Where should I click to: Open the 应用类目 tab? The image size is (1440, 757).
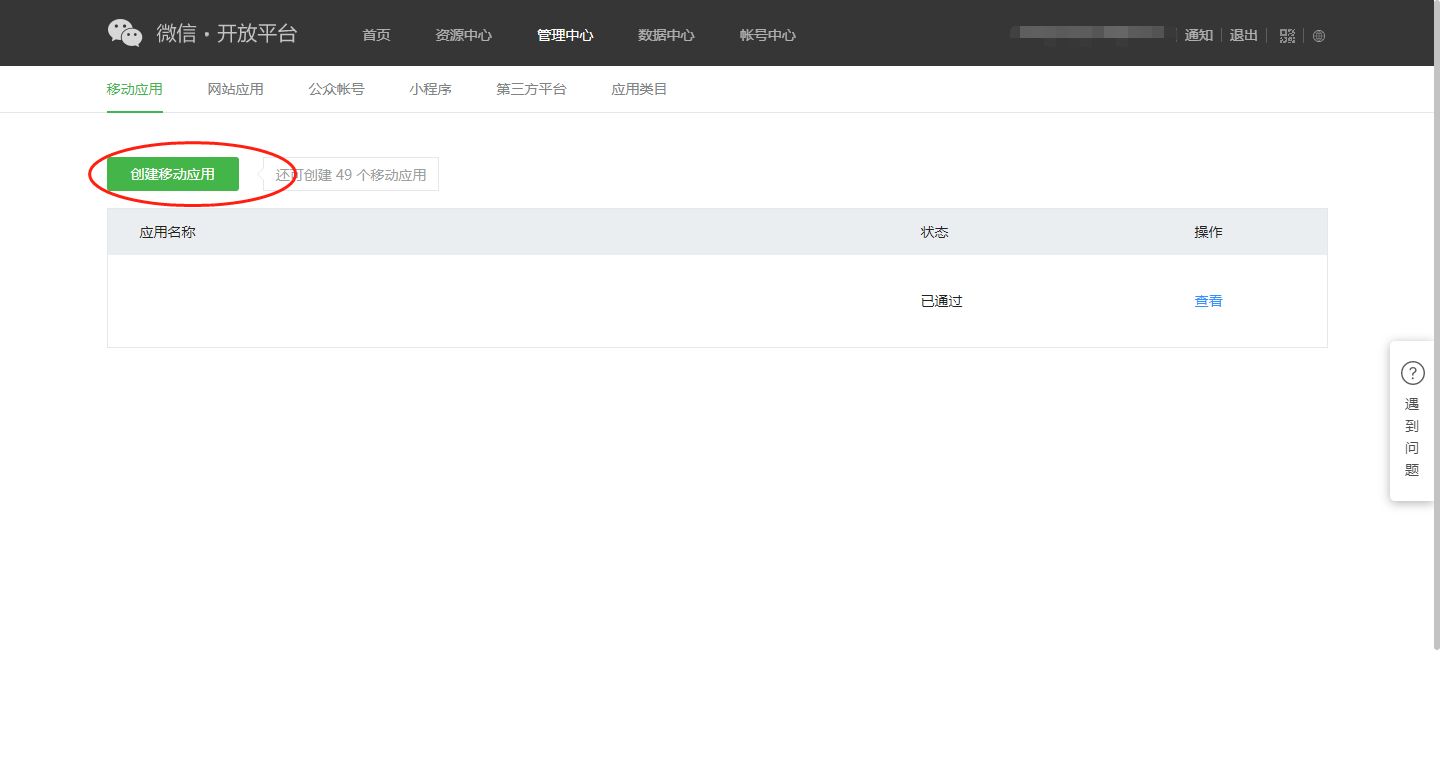coord(639,89)
